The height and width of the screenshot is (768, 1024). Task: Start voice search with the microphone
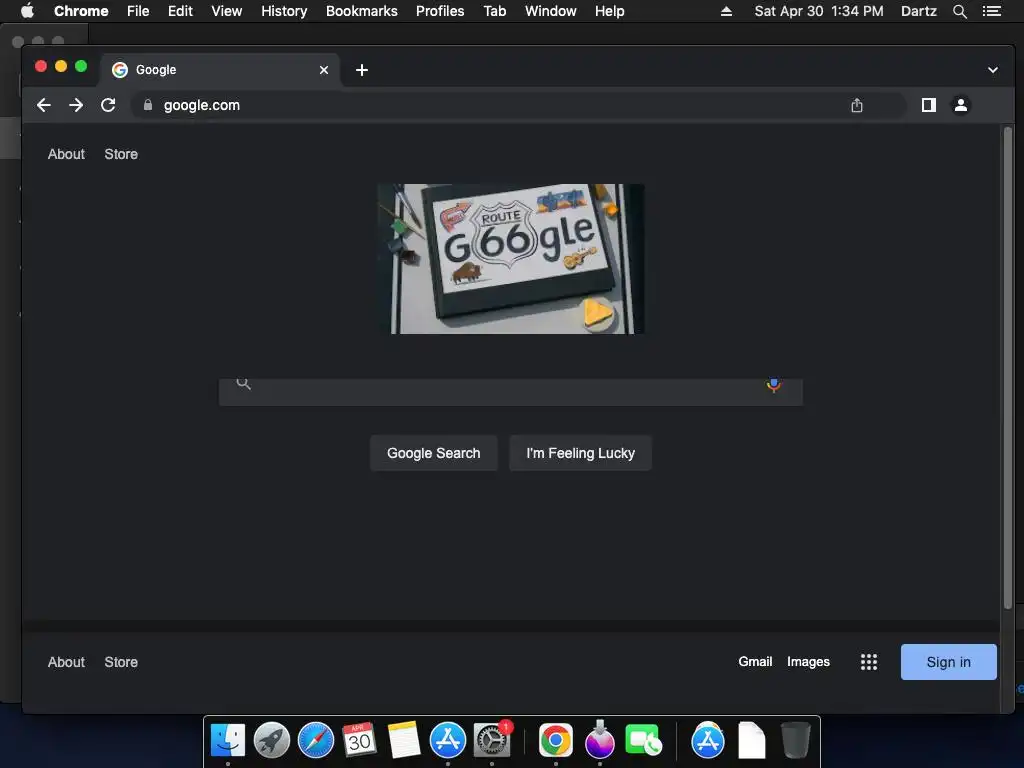coord(774,385)
